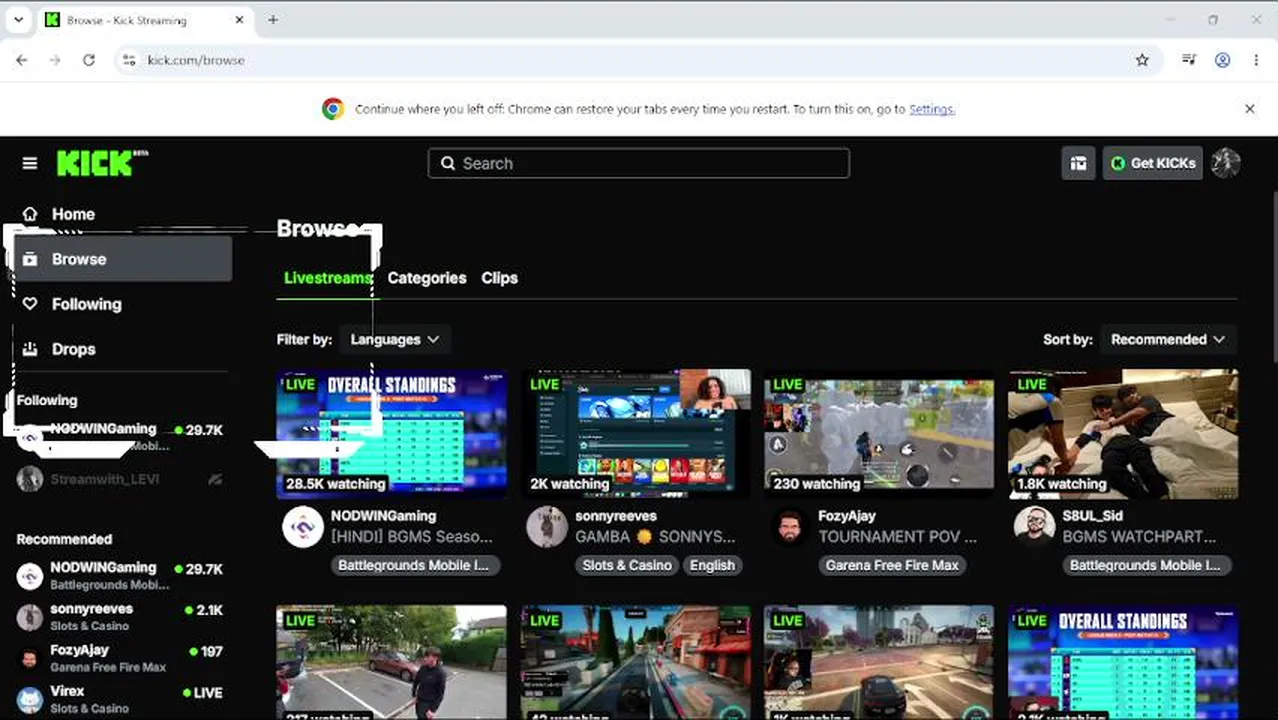Click inside the Search field

point(639,163)
